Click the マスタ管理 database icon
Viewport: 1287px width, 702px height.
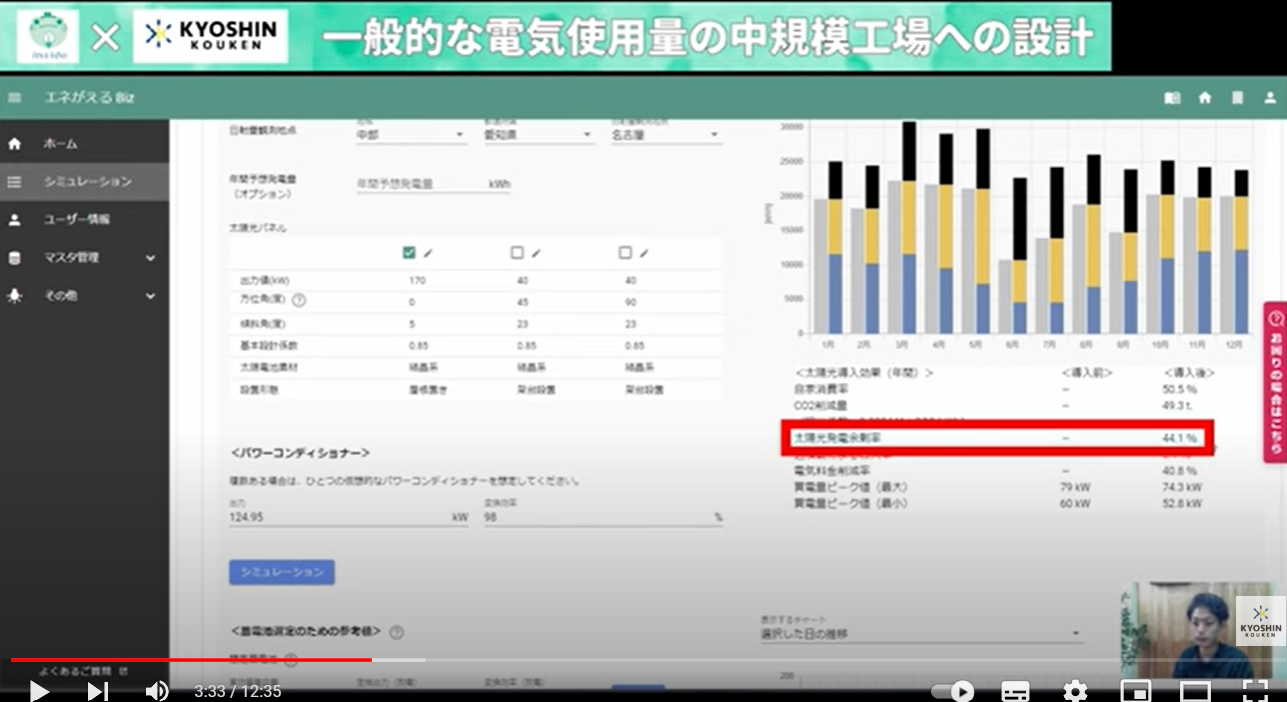tap(14, 258)
